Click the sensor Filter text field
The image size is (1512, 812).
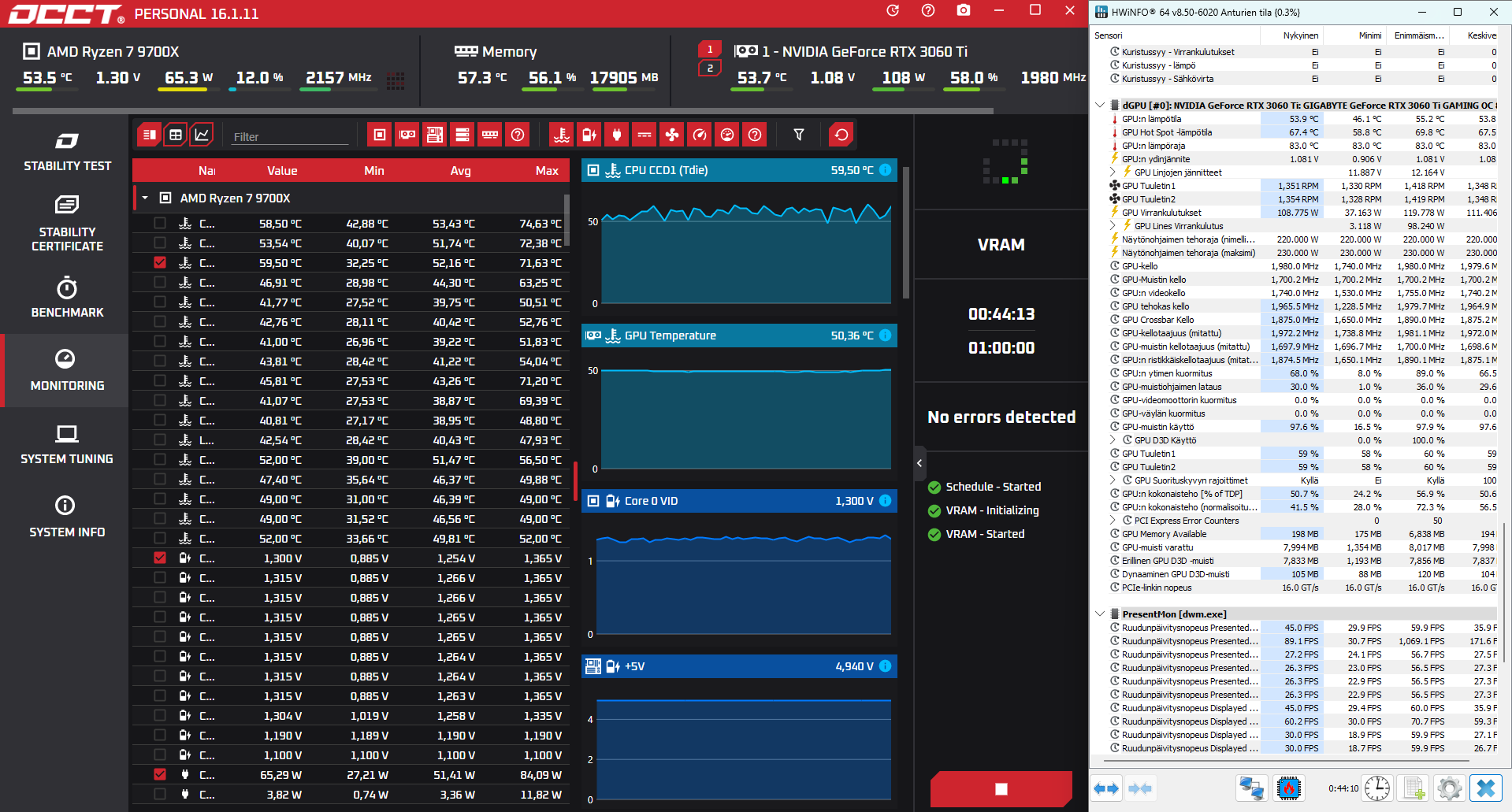[289, 136]
